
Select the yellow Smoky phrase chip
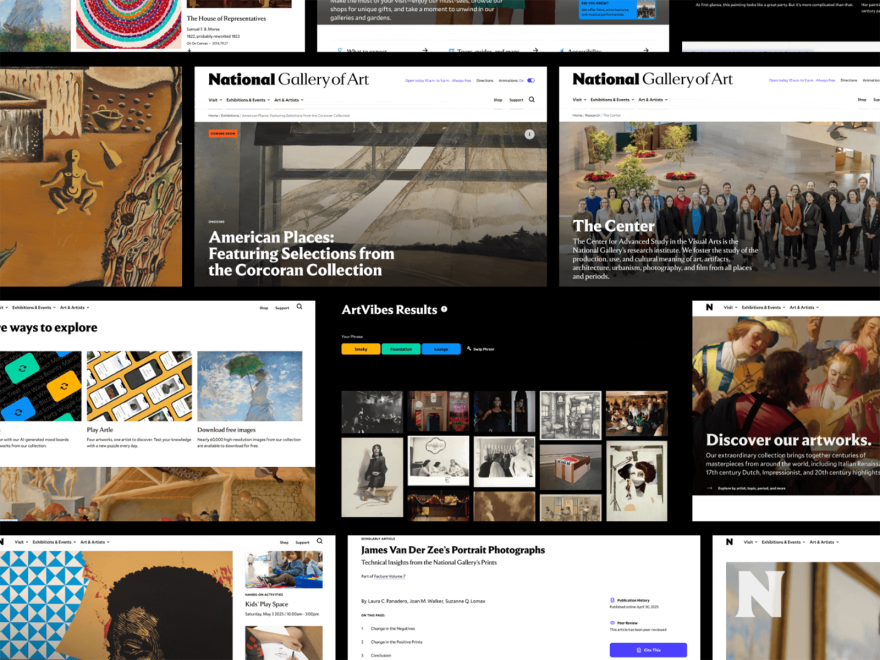coord(360,349)
